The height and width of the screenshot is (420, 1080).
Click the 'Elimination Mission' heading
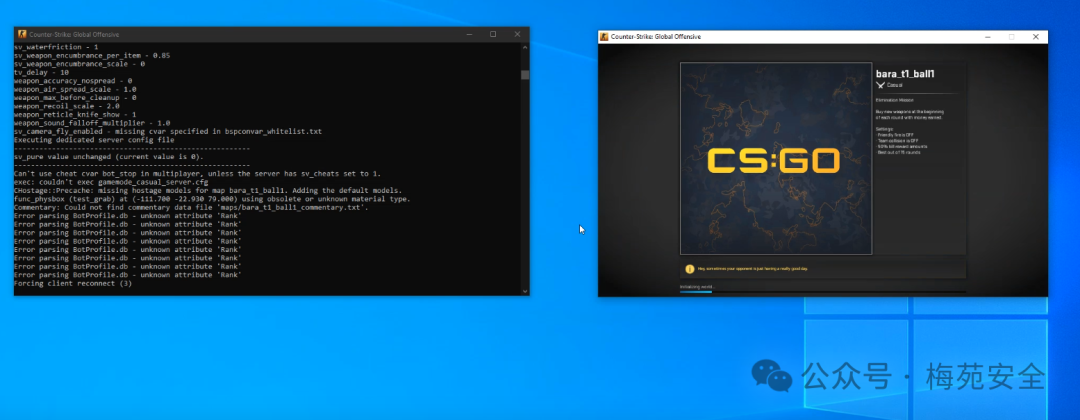tap(893, 100)
